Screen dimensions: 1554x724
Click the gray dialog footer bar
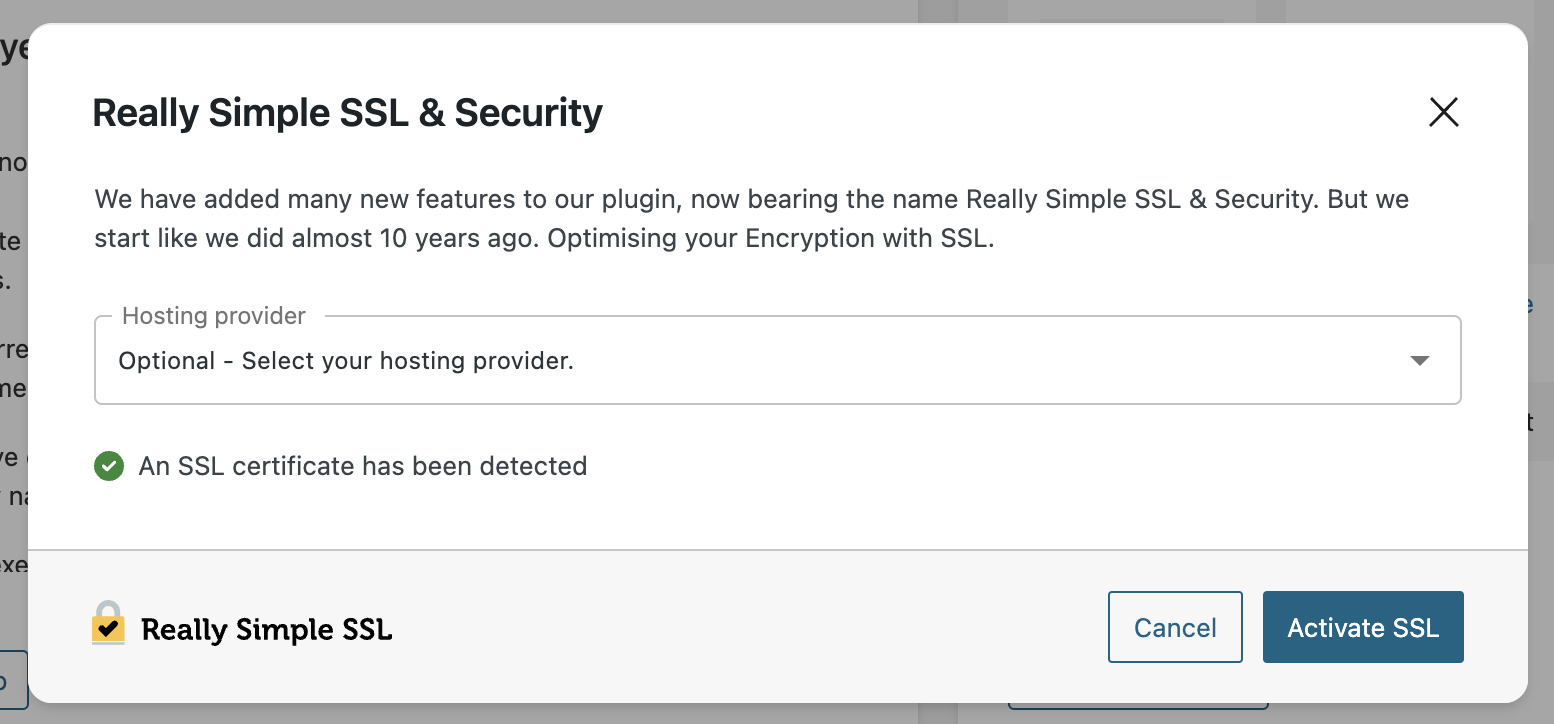778,626
